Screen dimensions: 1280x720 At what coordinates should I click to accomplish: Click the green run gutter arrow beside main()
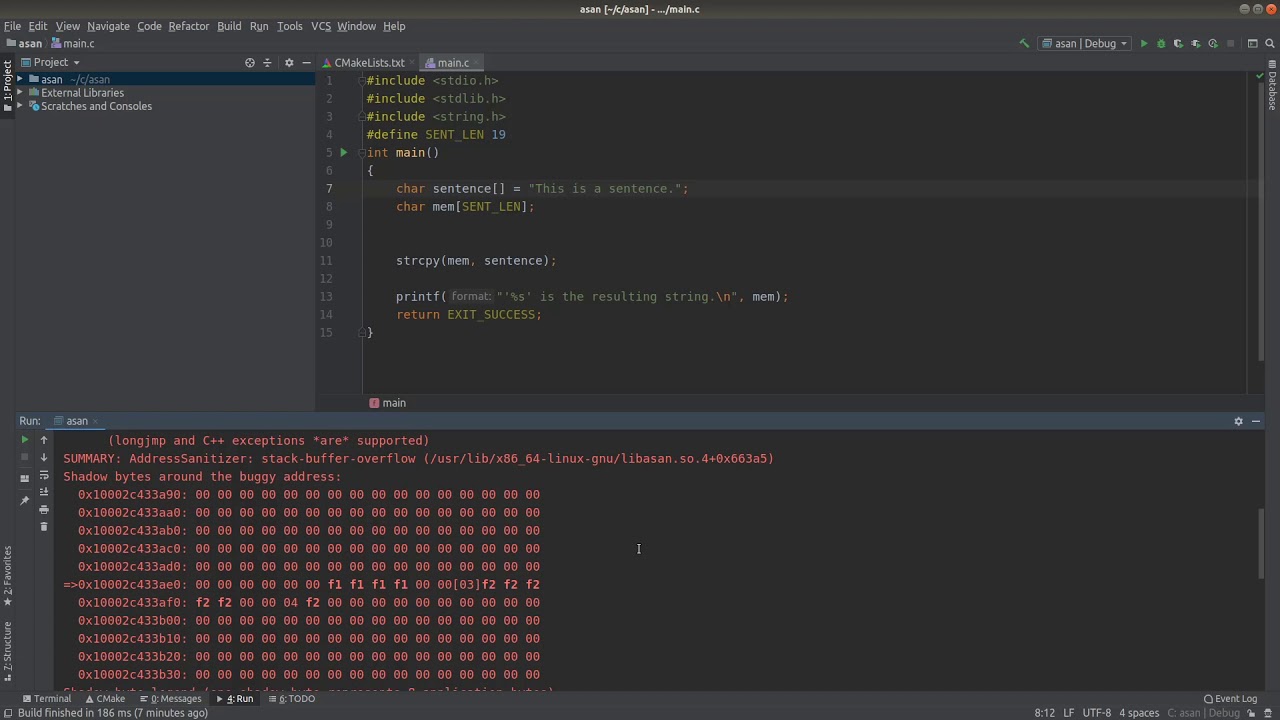pyautogui.click(x=343, y=153)
